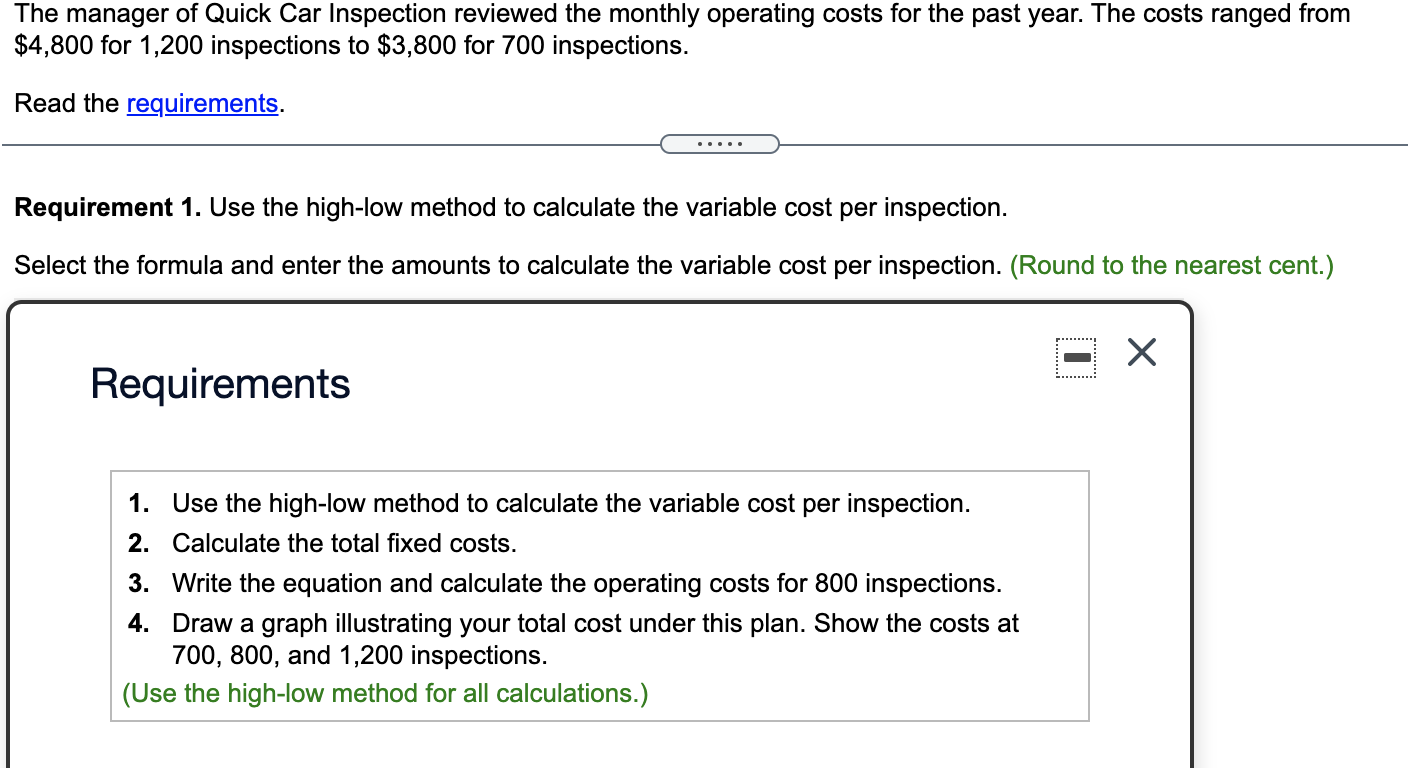Viewport: 1408px width, 768px height.
Task: Click green note Use the high-low method
Action: [385, 693]
